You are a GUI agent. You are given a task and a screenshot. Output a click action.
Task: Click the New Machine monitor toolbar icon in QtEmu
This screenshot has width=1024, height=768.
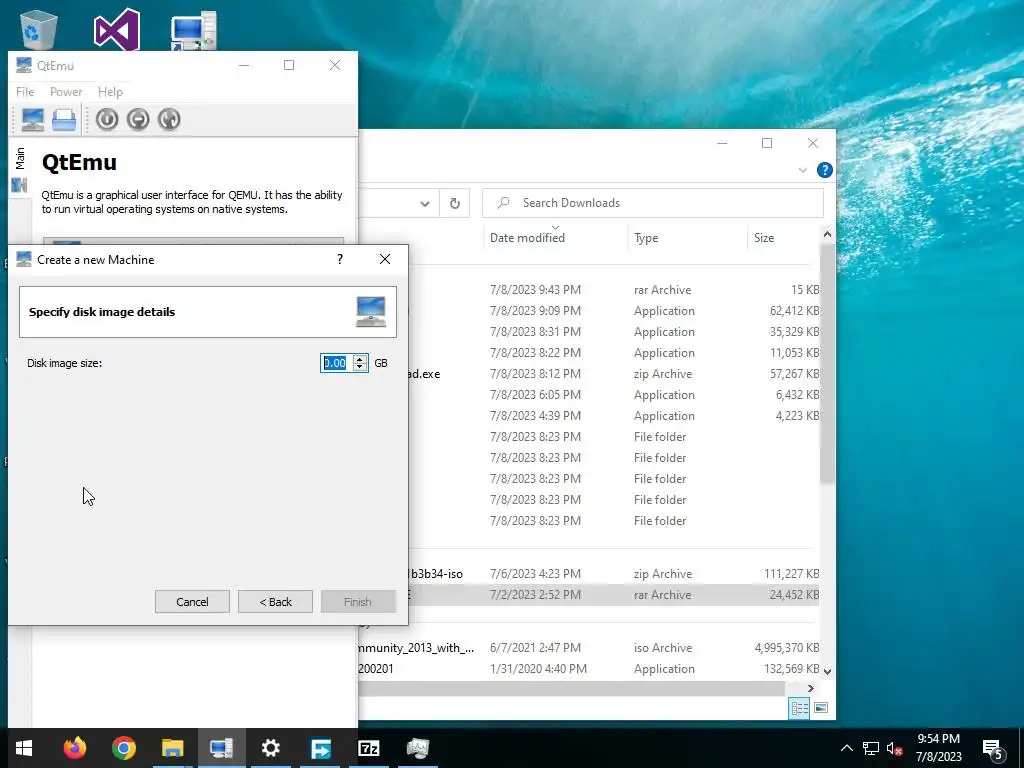[33, 120]
